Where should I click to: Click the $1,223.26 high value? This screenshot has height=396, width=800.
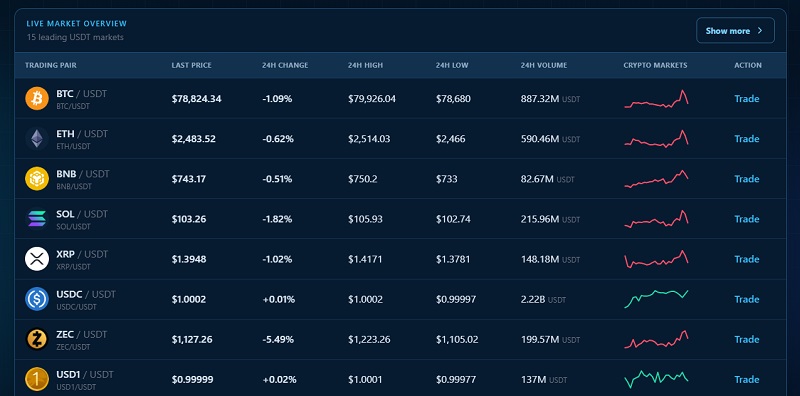click(x=369, y=339)
